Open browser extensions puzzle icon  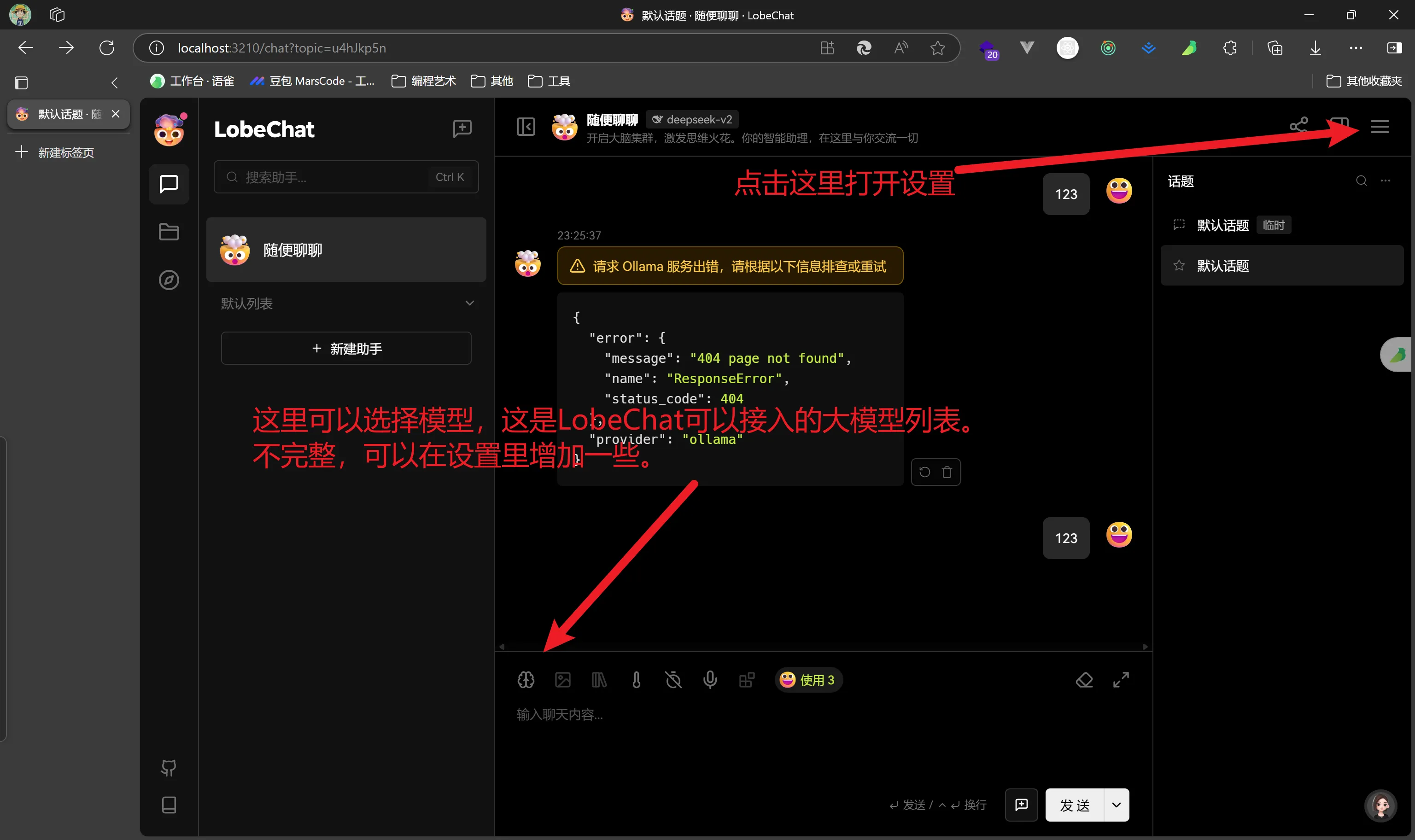point(1229,48)
